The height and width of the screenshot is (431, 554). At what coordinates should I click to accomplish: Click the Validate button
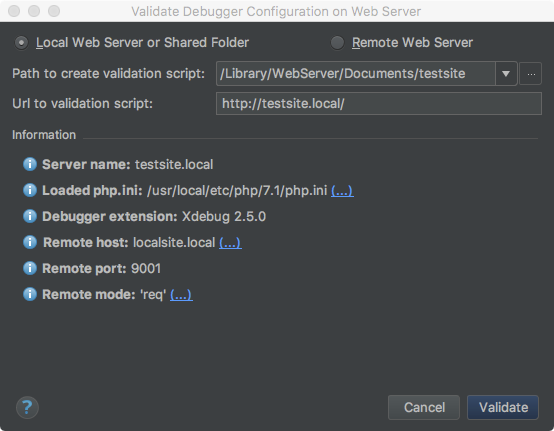(x=503, y=407)
